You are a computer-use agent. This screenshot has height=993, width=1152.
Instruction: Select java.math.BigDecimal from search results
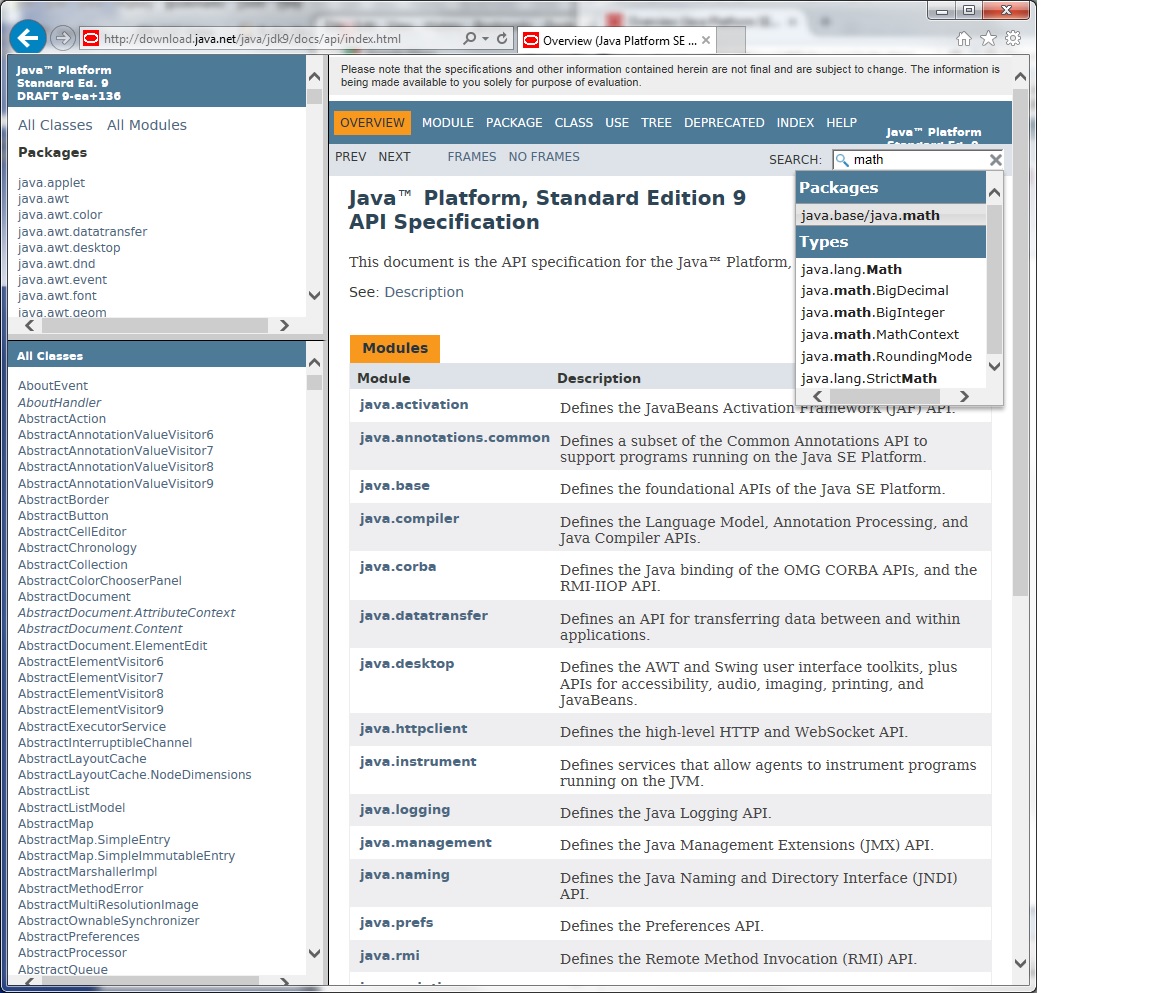pyautogui.click(x=874, y=291)
